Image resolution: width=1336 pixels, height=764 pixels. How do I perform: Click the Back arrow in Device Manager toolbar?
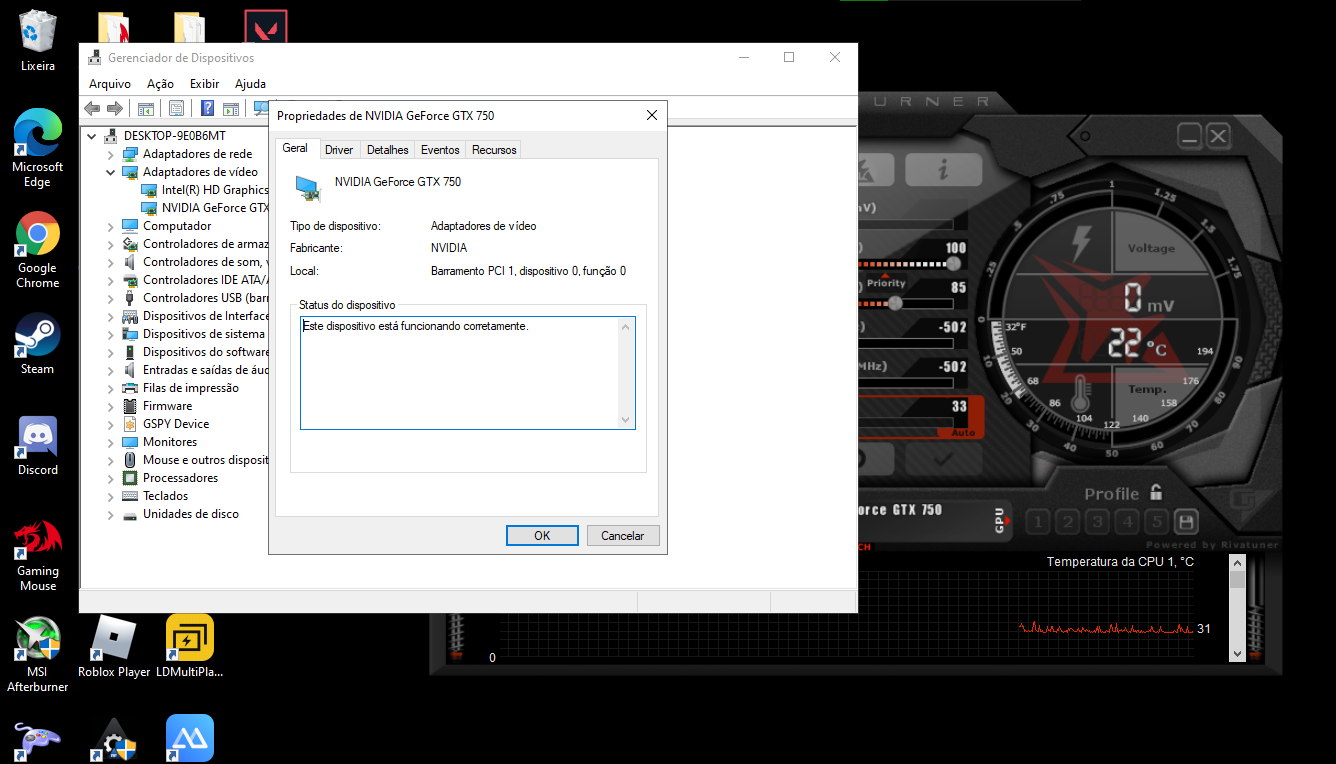pos(92,108)
